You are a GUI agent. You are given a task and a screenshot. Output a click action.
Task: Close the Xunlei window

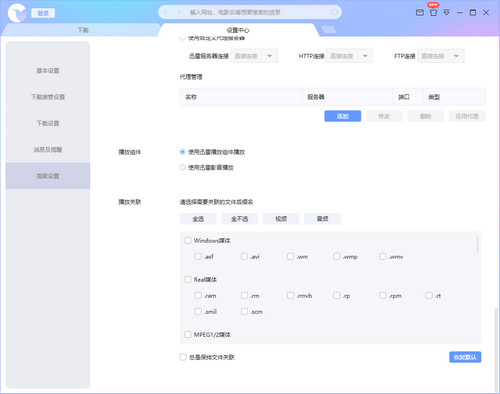[486, 13]
